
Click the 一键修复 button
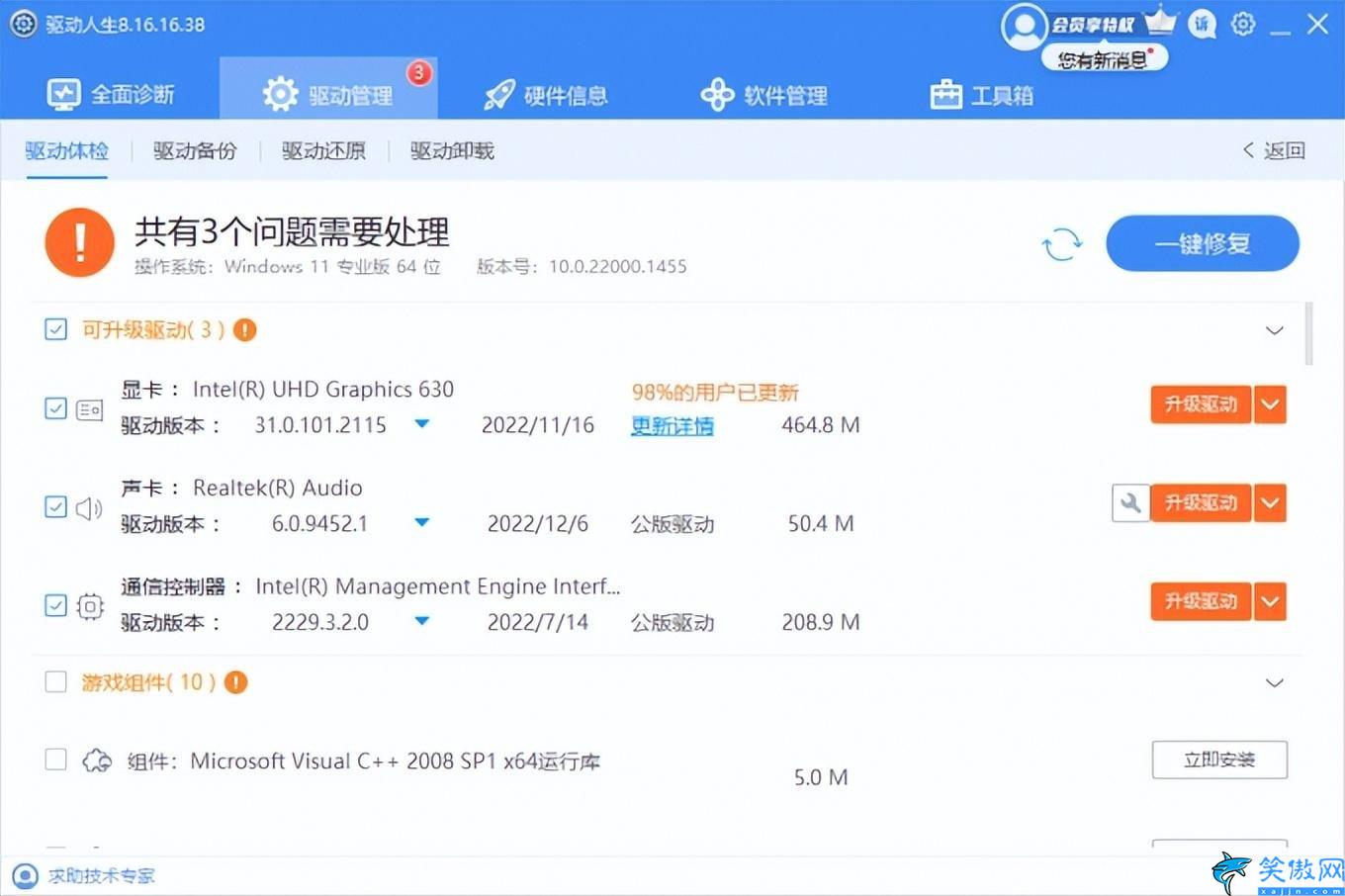1203,243
